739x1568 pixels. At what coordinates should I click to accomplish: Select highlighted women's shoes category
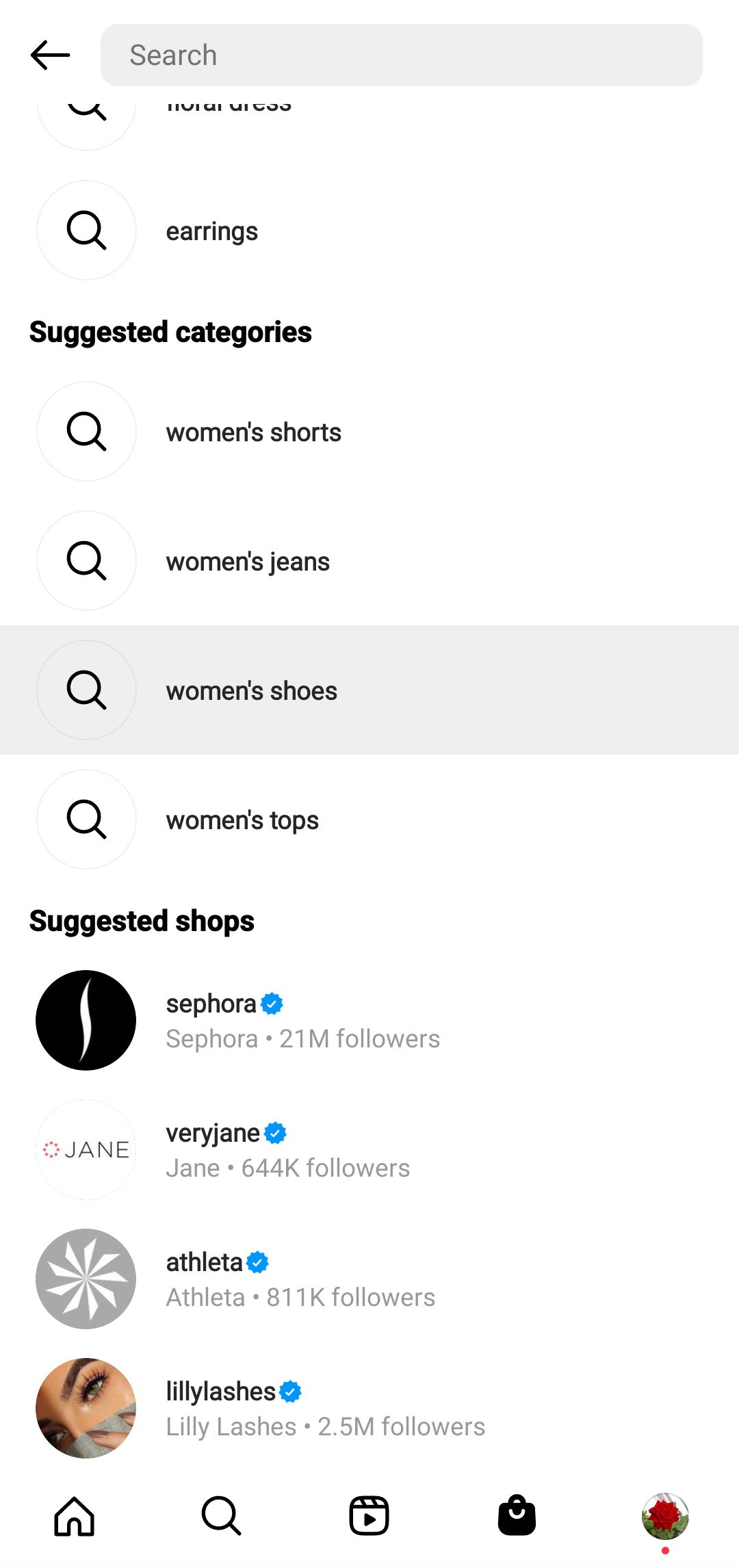369,690
